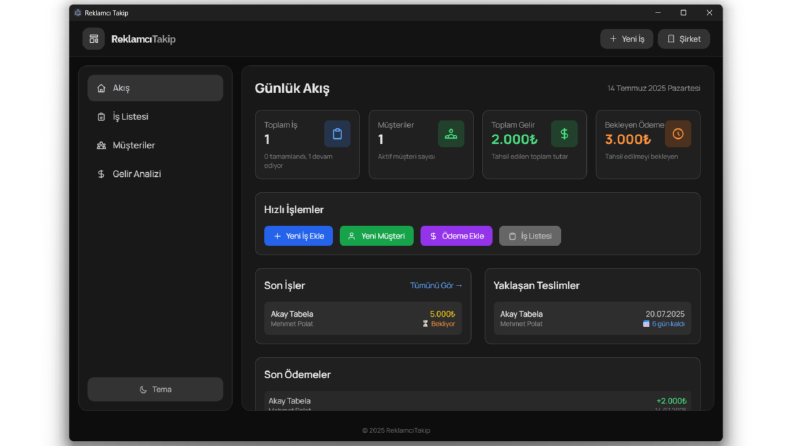Click the 6 gün kaldı label
This screenshot has width=793, height=446.
(668, 324)
